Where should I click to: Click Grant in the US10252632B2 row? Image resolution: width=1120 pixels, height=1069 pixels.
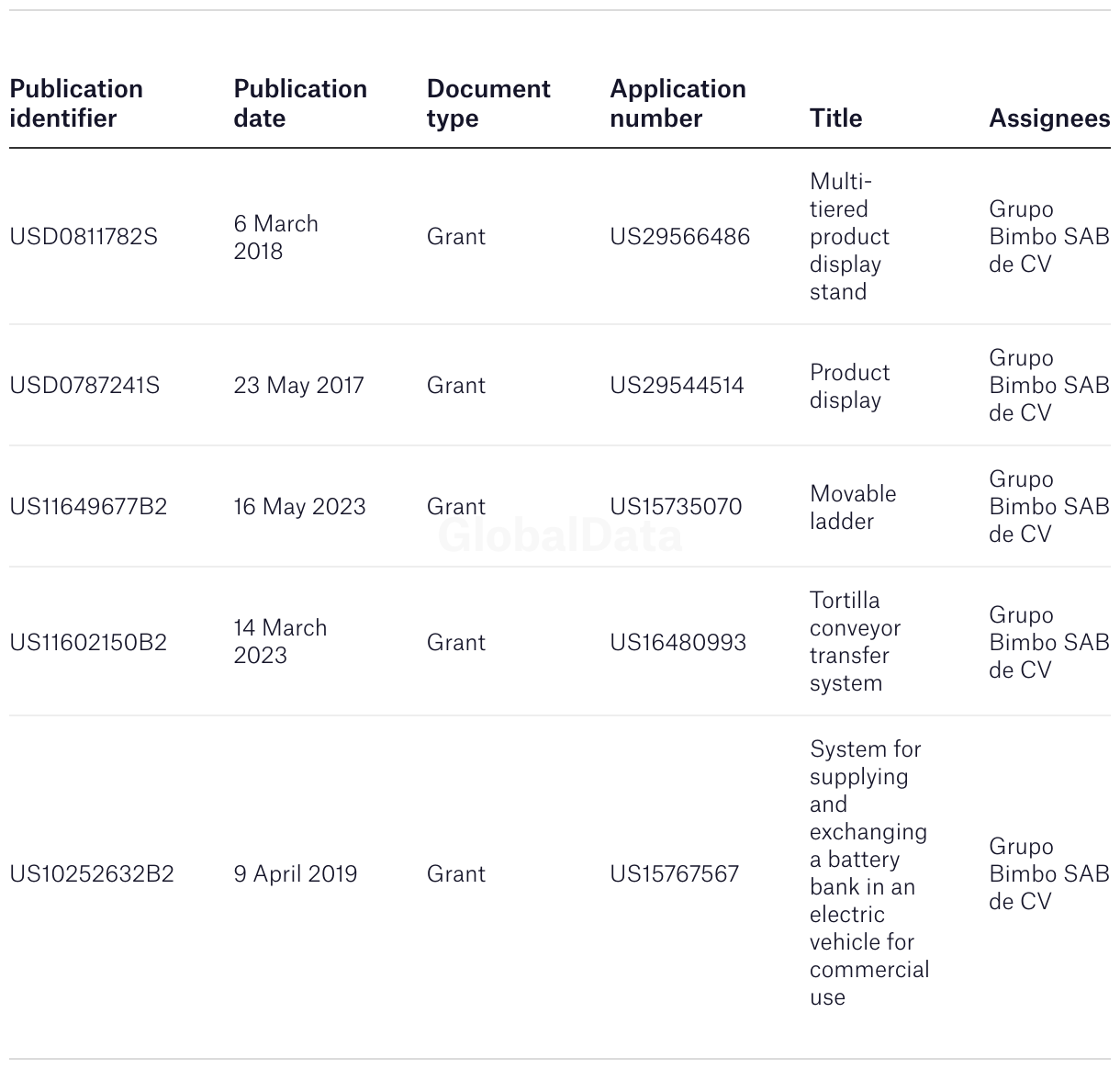[x=455, y=873]
